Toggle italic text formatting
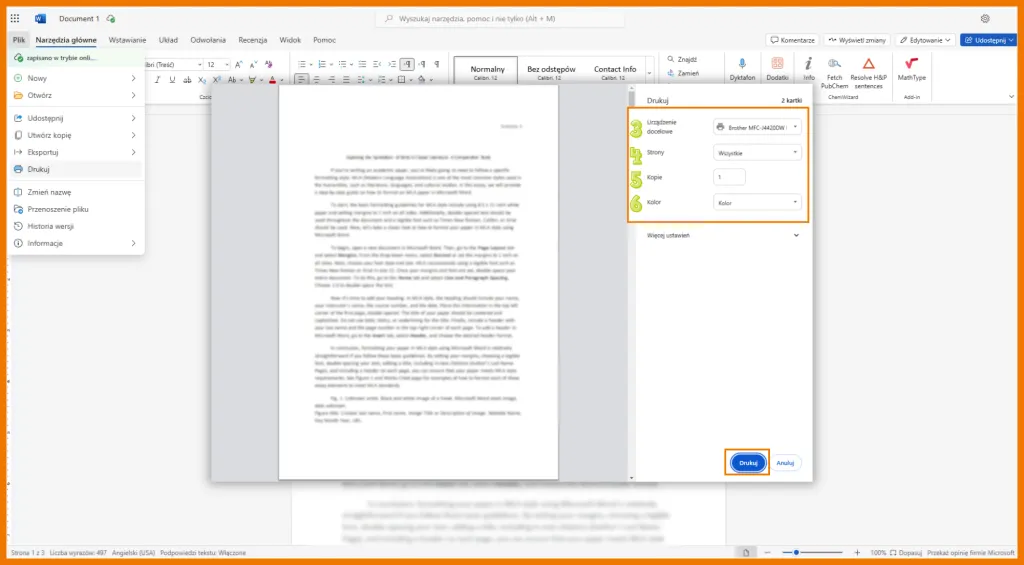 click(x=157, y=79)
